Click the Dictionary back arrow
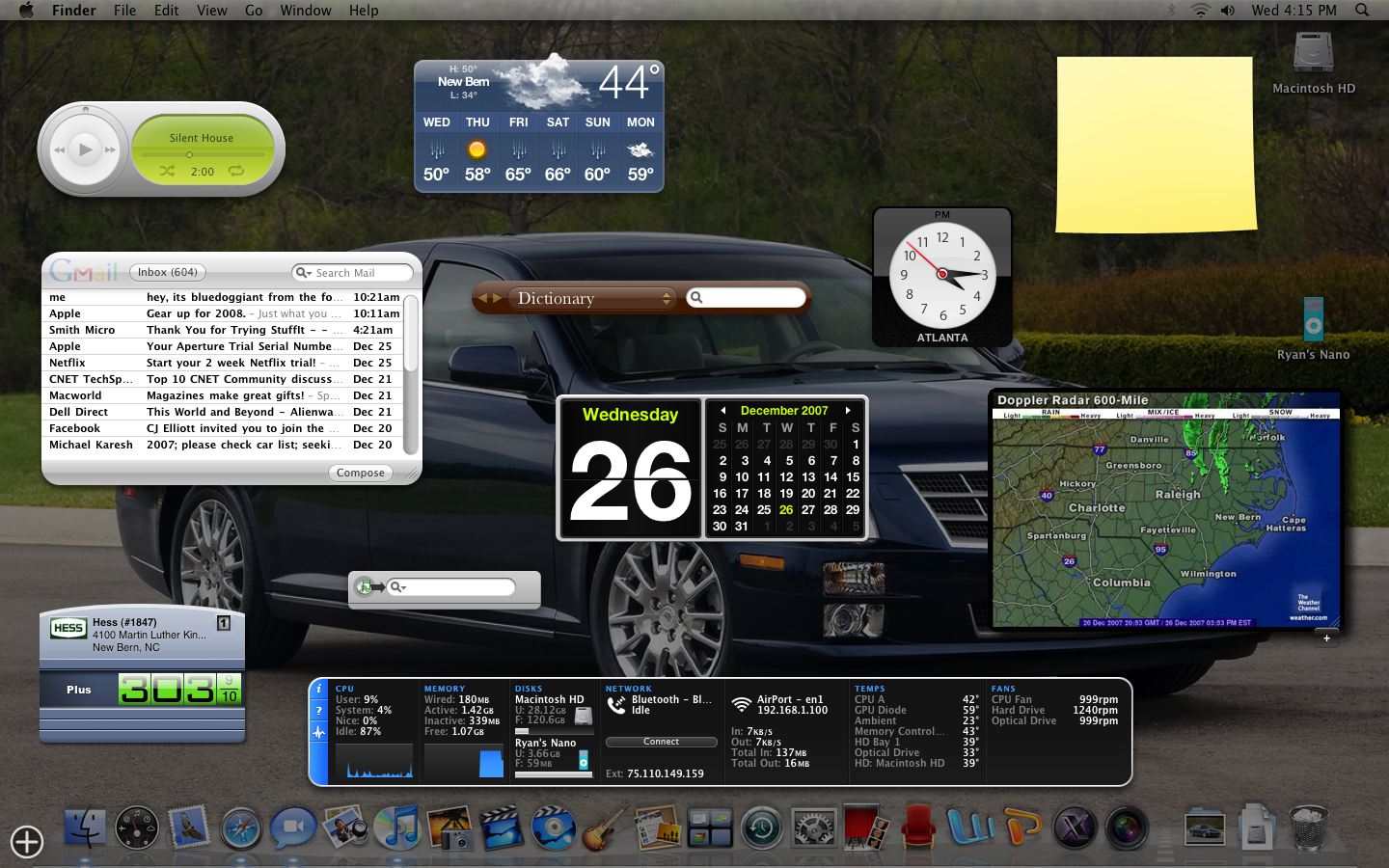The width and height of the screenshot is (1389, 868). tap(483, 298)
